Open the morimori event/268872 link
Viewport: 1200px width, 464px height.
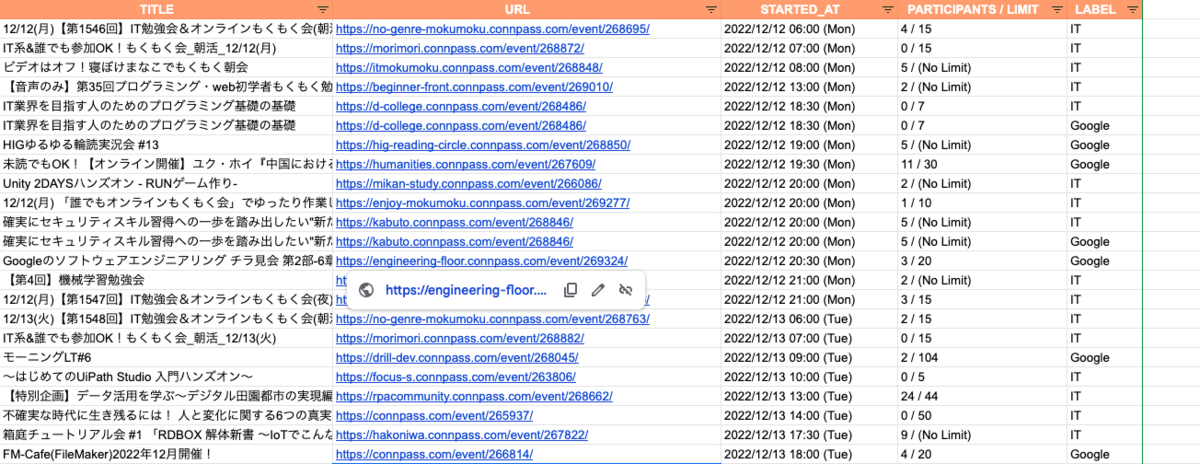point(461,48)
